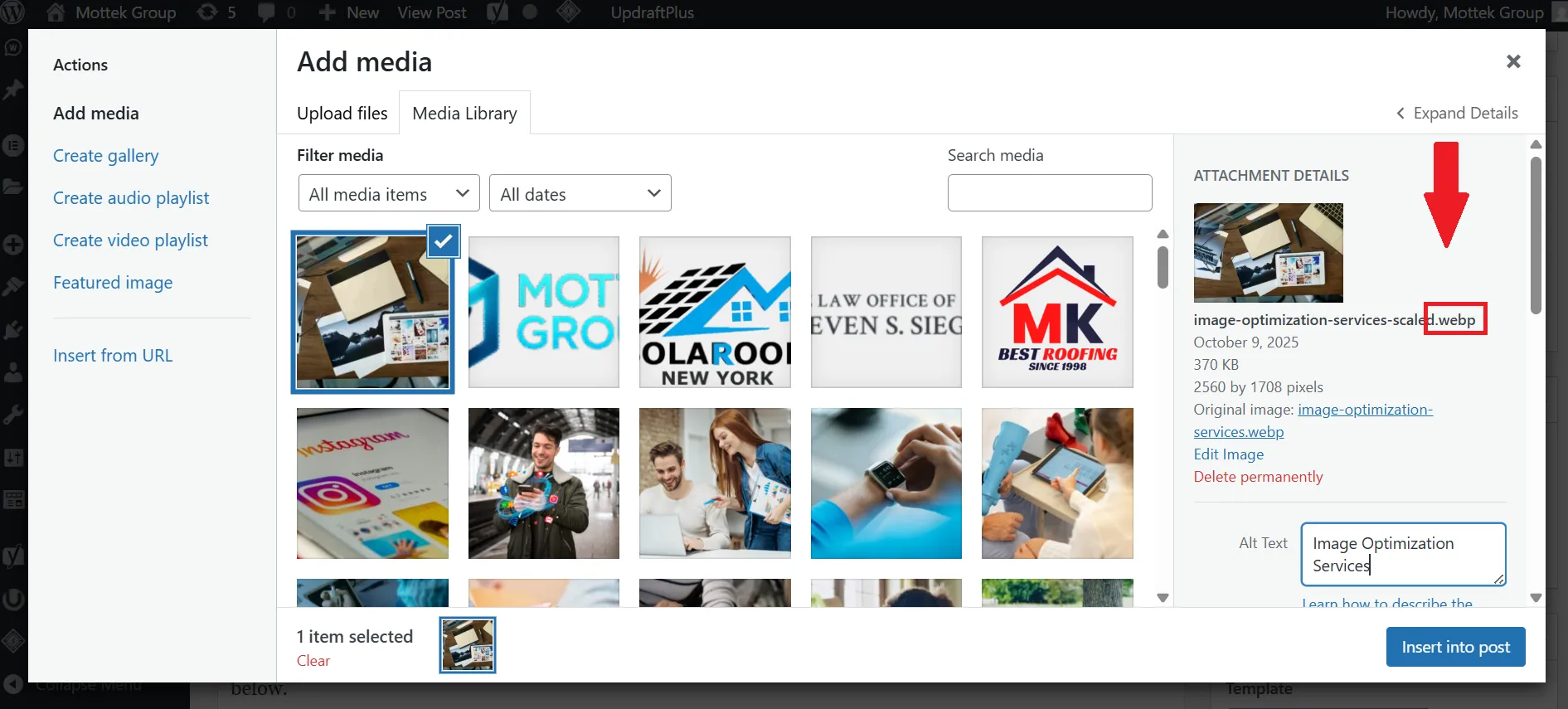
Task: Switch to the Upload files tab
Action: [x=342, y=113]
